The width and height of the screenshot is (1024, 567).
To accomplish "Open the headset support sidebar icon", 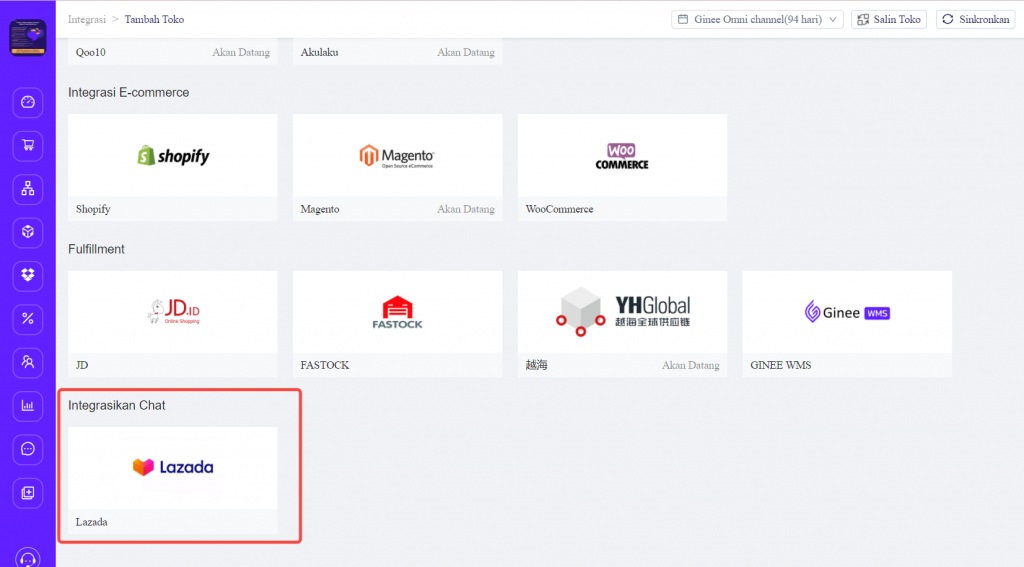I will tap(27, 559).
